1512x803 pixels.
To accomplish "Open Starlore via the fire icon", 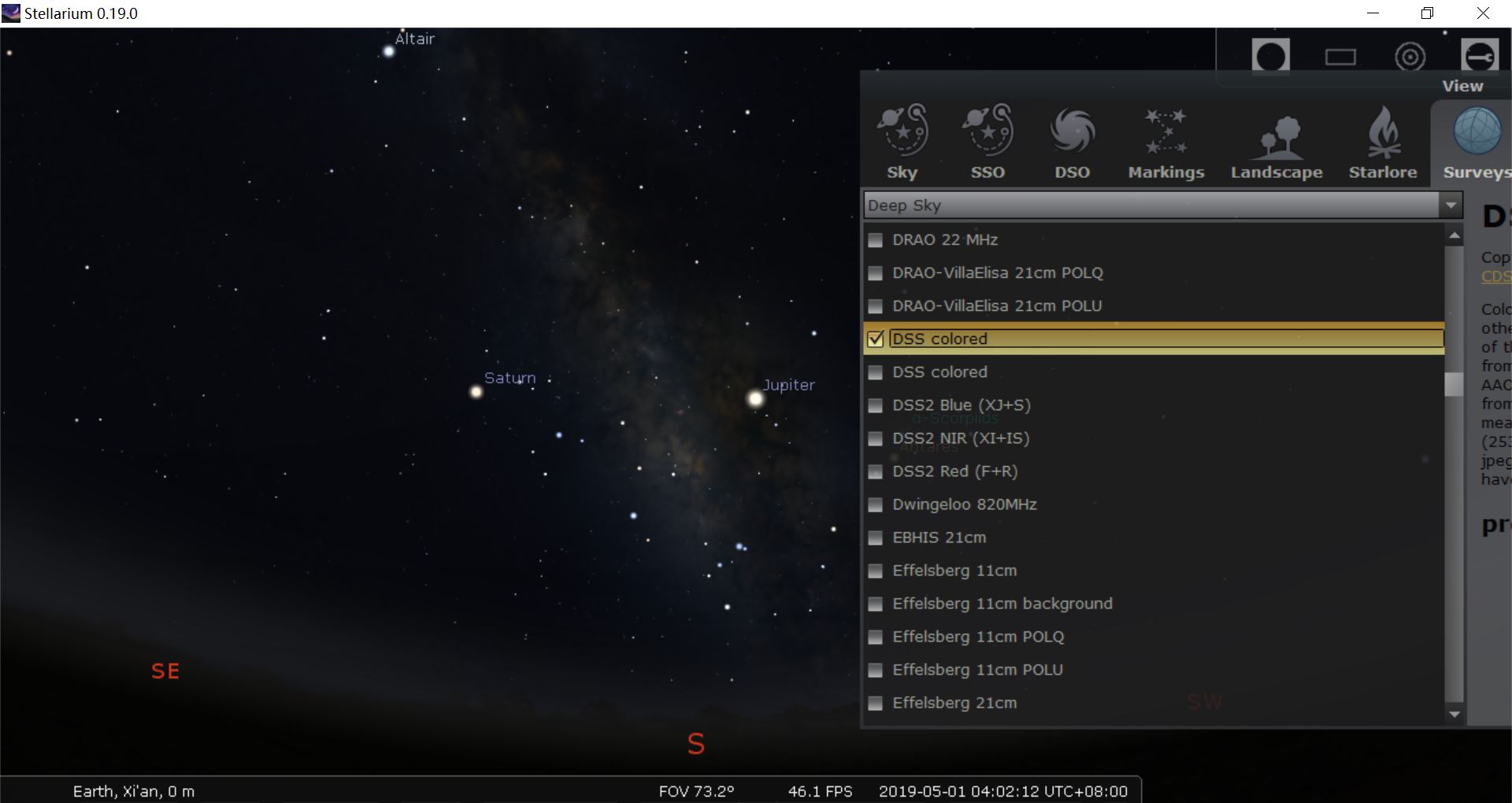I will coord(1383,134).
